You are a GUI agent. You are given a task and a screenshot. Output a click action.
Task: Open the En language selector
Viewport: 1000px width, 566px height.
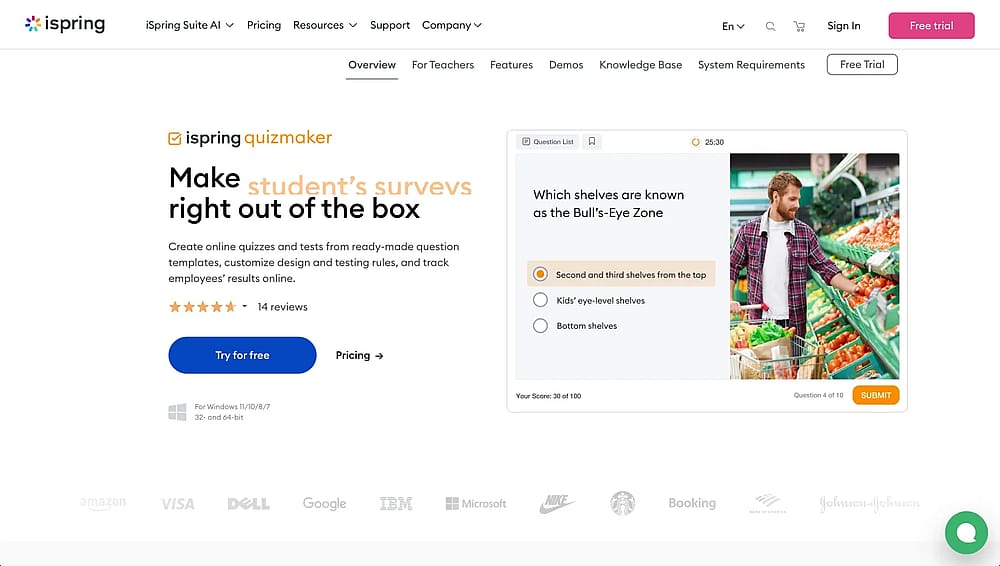coord(733,26)
